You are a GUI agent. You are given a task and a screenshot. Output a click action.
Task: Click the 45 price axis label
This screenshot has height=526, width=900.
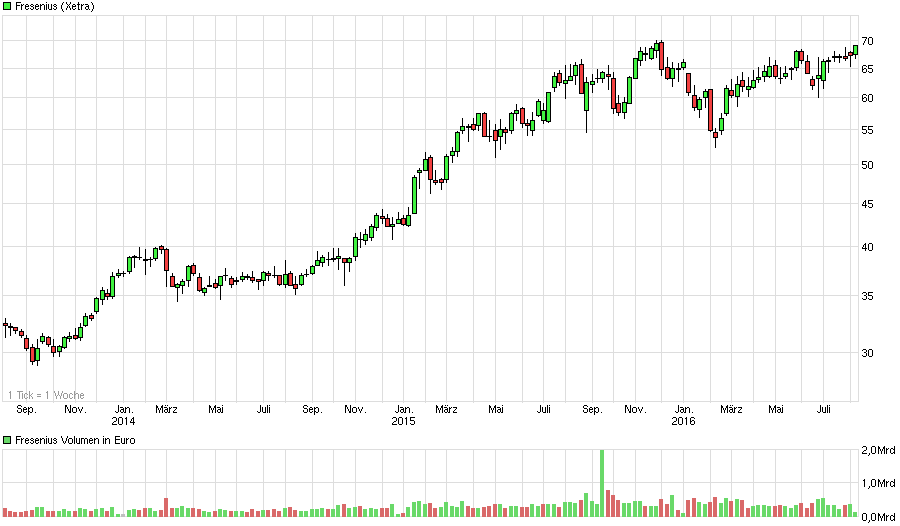tap(867, 204)
